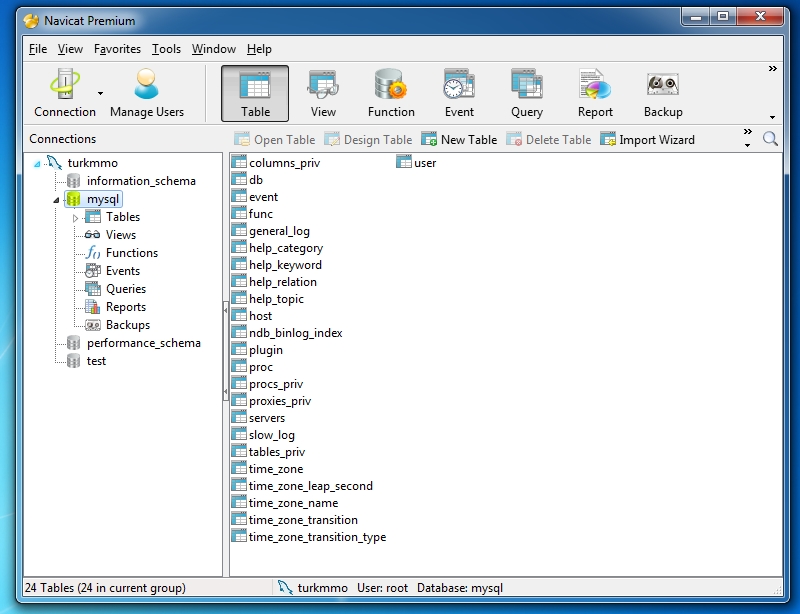Switch to the View objects toolbar icon

click(323, 93)
